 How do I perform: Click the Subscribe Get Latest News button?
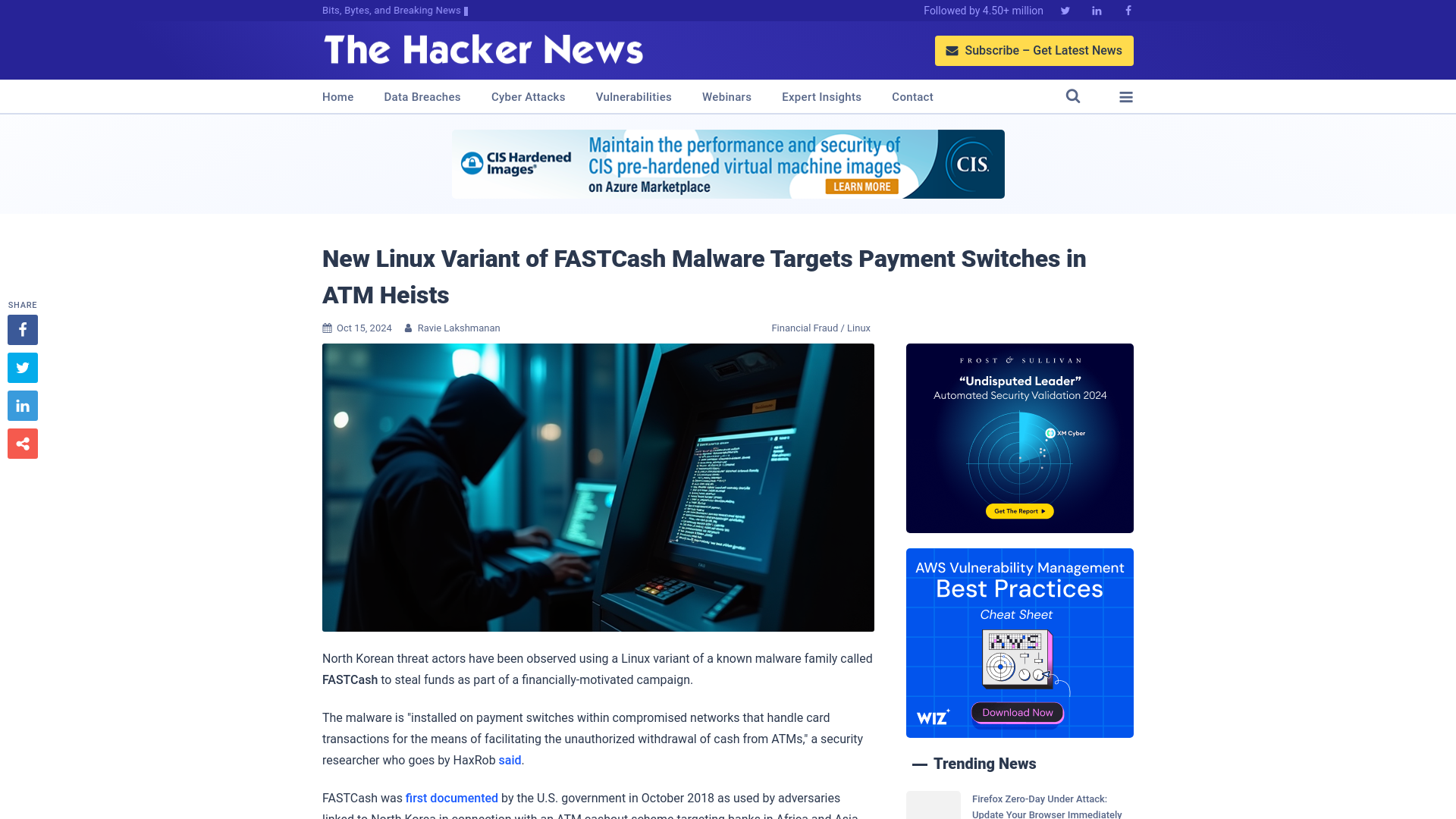[x=1034, y=50]
